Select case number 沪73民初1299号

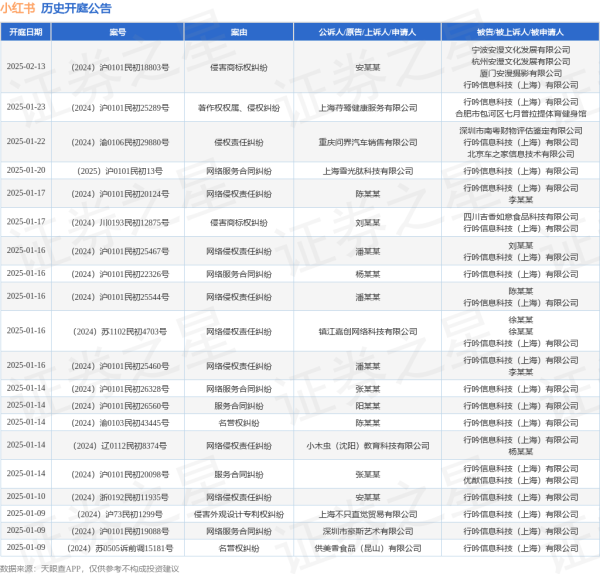(x=120, y=514)
